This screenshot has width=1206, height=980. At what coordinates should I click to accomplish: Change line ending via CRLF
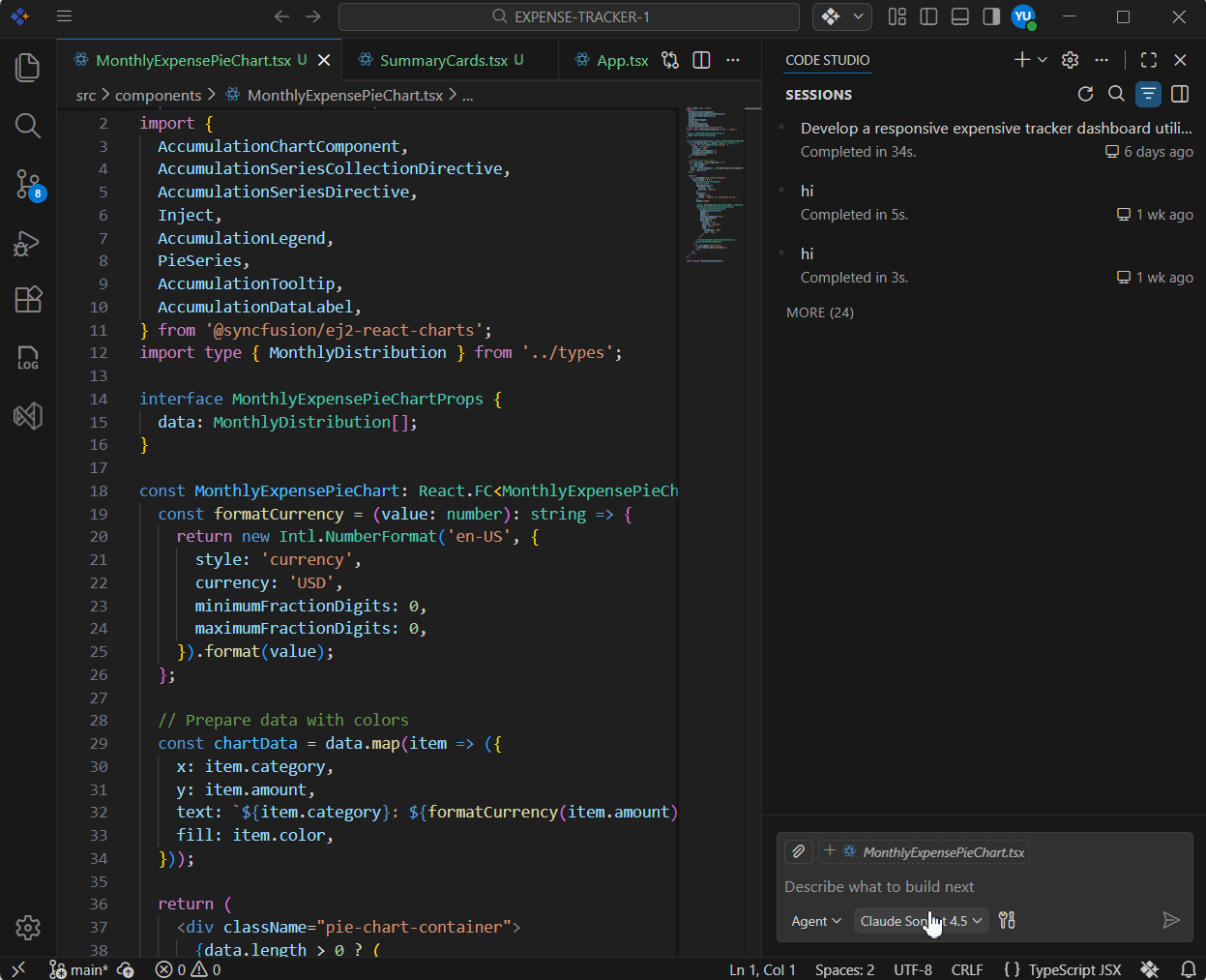tap(967, 969)
